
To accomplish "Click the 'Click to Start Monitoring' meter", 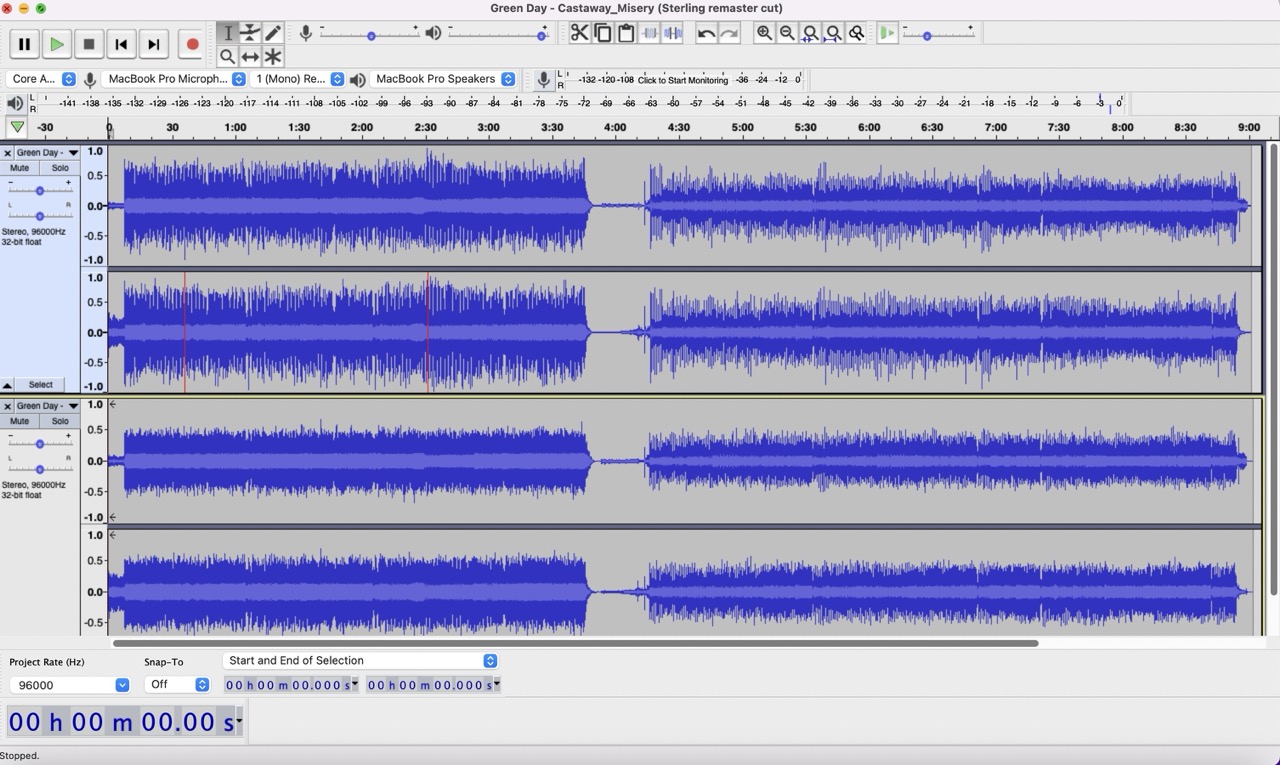I will point(683,80).
